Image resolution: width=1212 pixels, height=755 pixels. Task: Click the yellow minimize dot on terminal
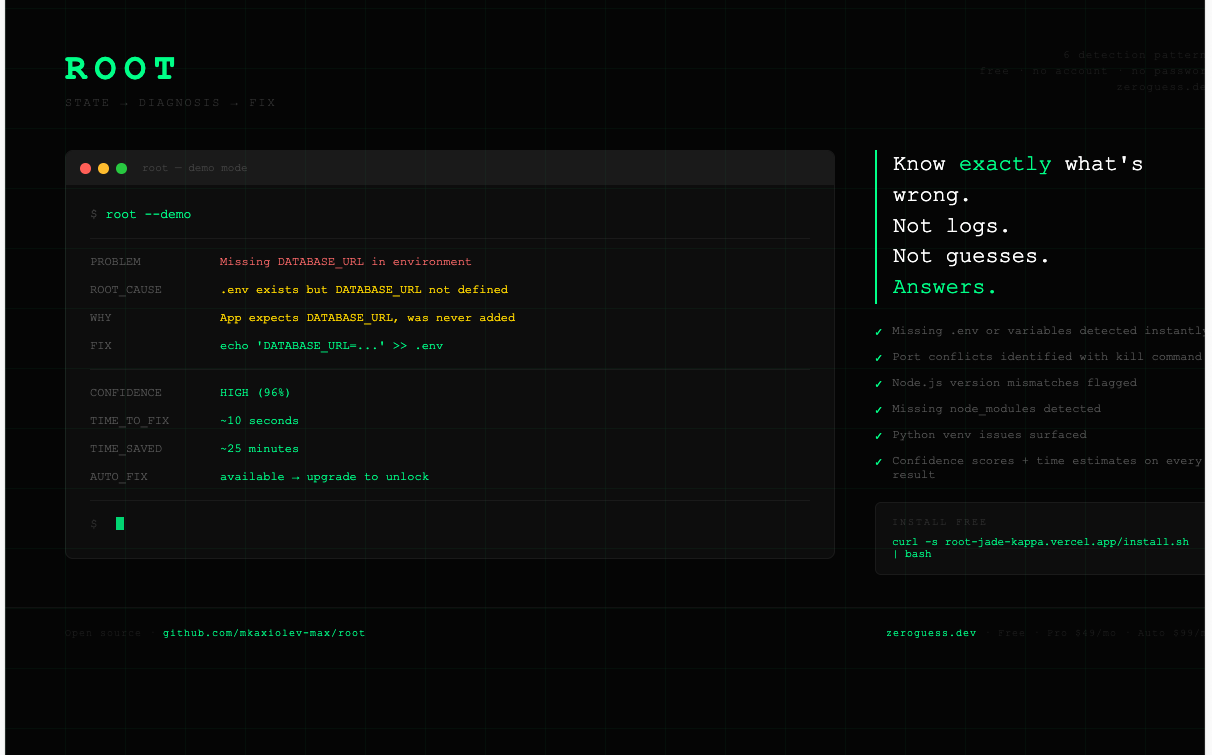click(x=104, y=168)
